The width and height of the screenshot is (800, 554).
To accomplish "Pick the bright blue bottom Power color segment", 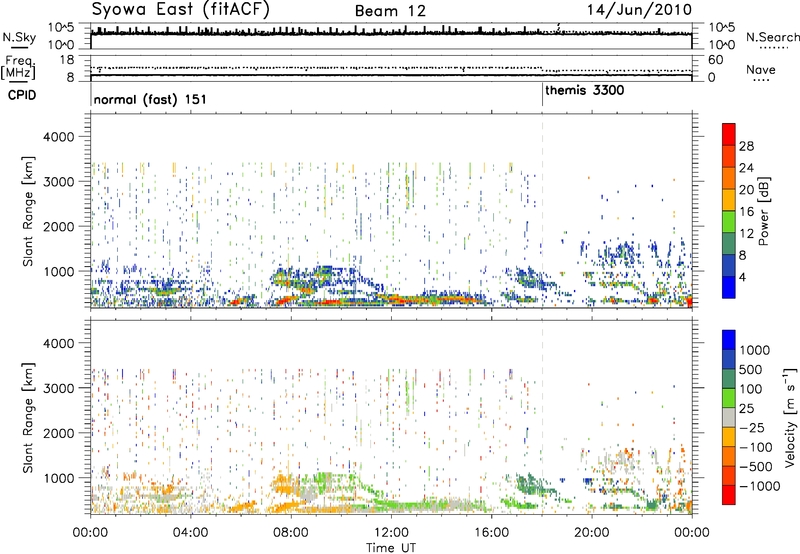I will tap(729, 288).
